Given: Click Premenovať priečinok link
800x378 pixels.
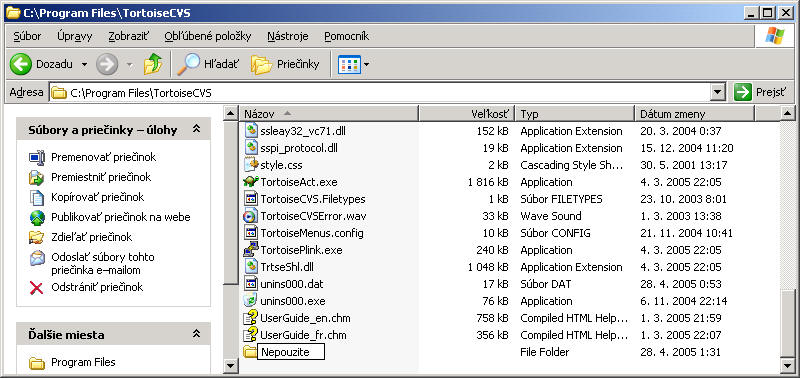Looking at the screenshot, I should [104, 157].
